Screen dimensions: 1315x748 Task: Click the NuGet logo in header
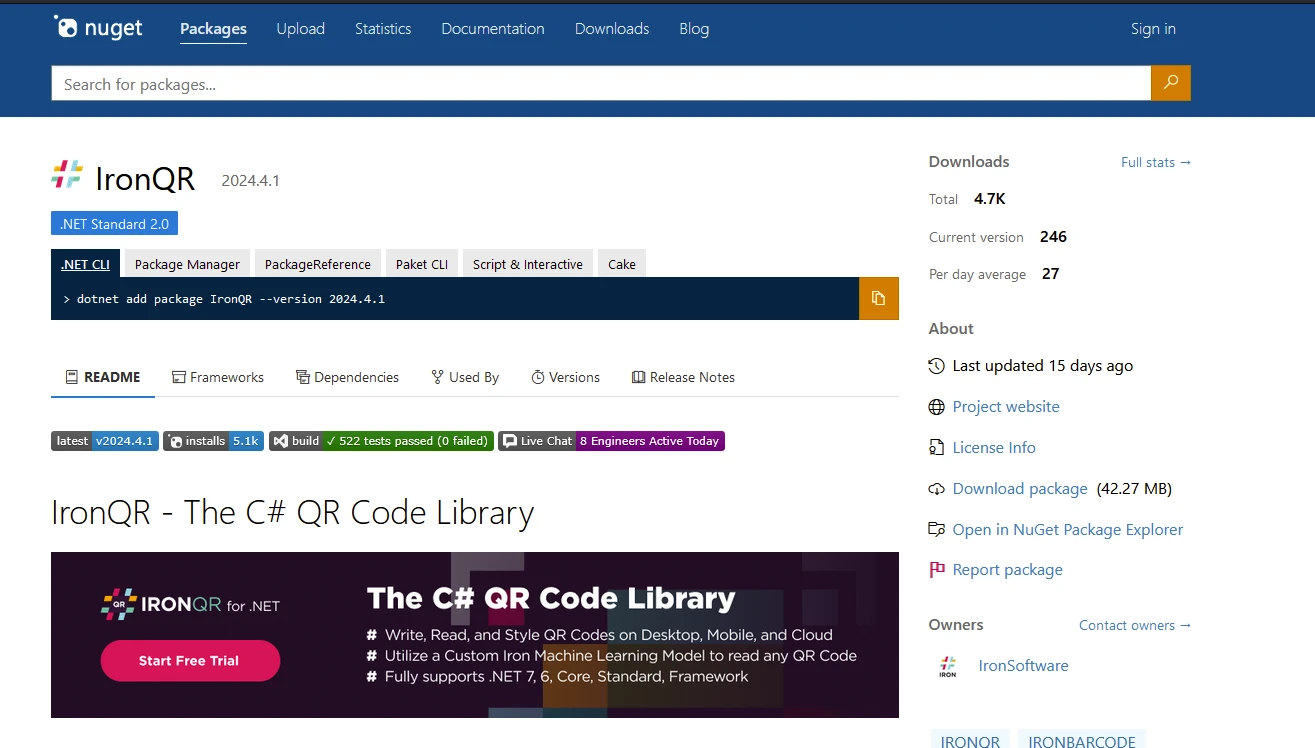[x=99, y=28]
